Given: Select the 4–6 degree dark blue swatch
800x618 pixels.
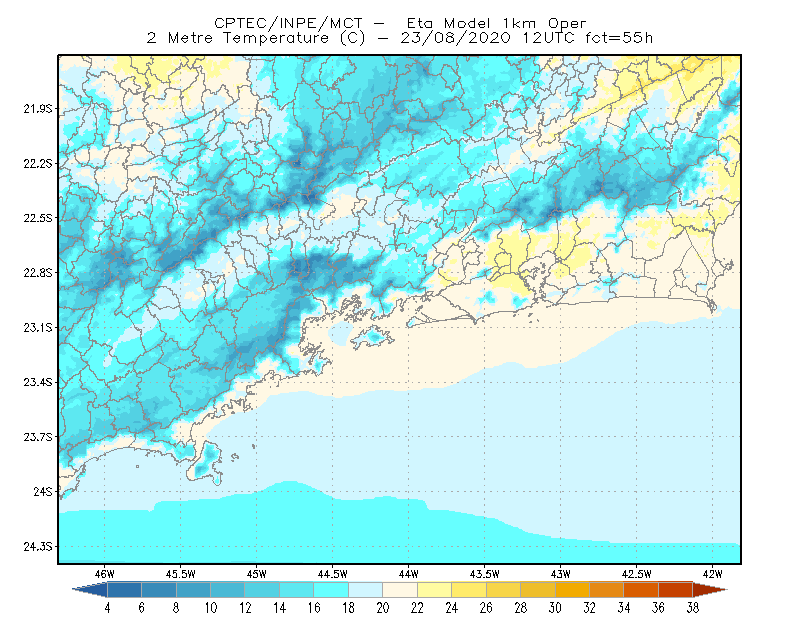Looking at the screenshot, I should coord(124,590).
